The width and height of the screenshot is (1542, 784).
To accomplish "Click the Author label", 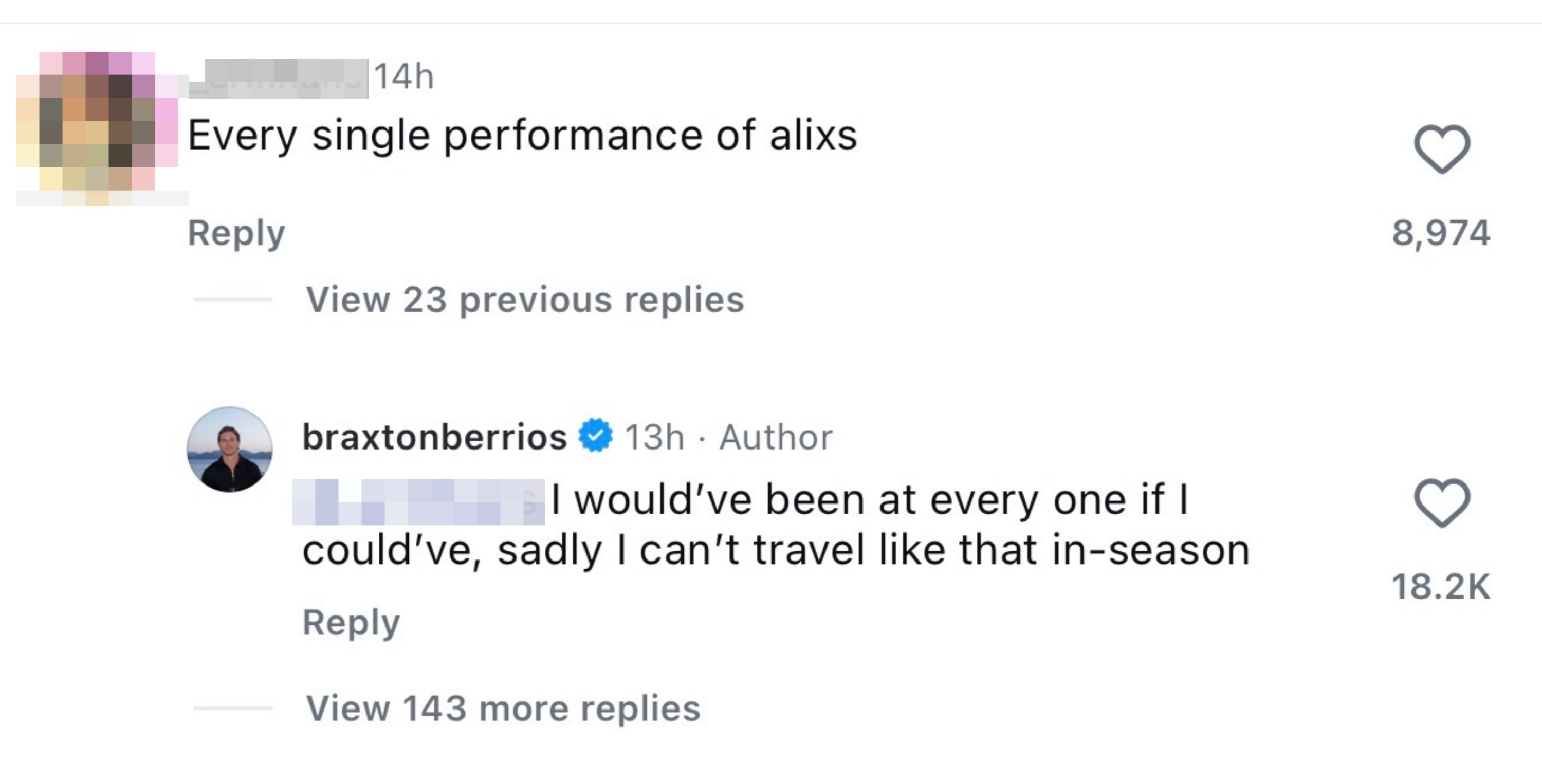I will click(x=775, y=437).
